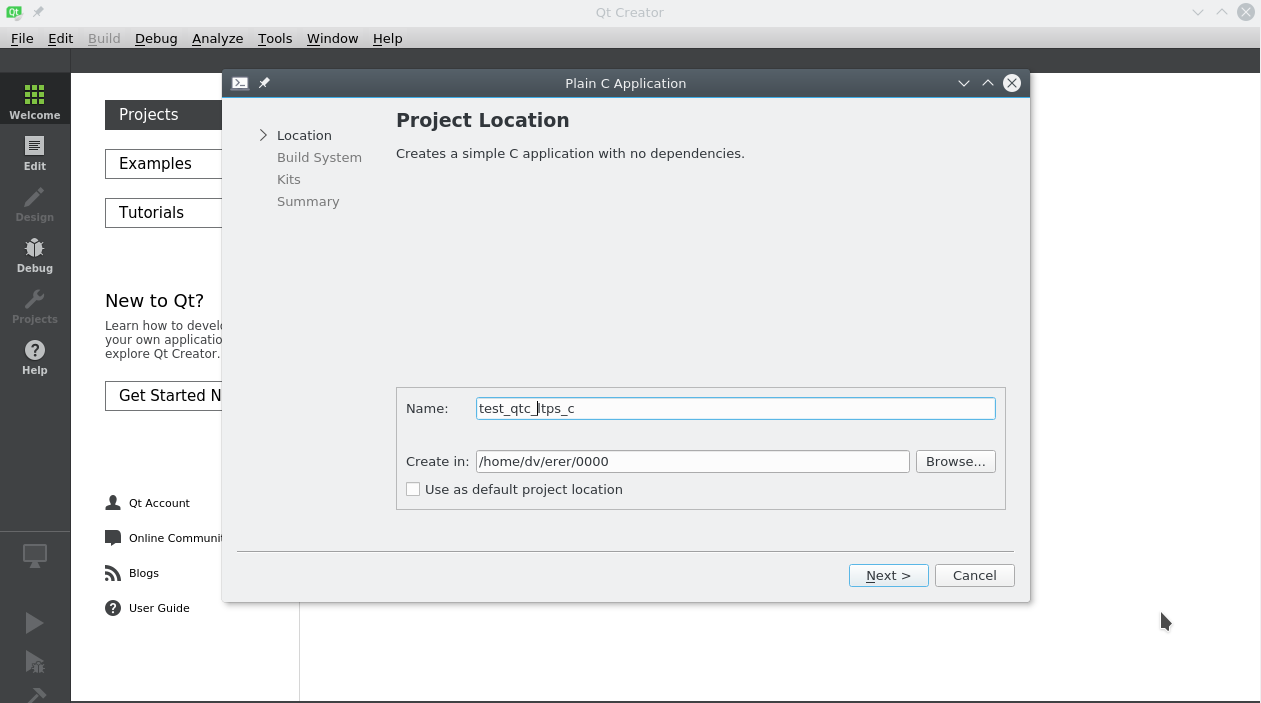Click the Run play icon
The width and height of the screenshot is (1261, 703).
(34, 623)
